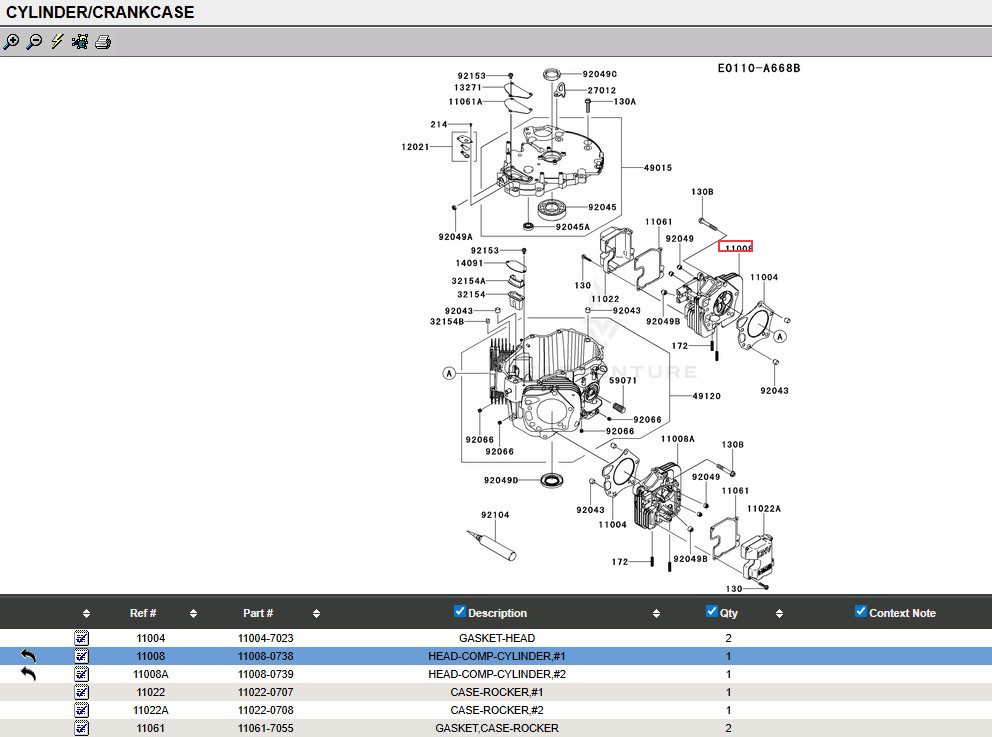
Task: Click part number 11022-0707
Action: [x=265, y=692]
